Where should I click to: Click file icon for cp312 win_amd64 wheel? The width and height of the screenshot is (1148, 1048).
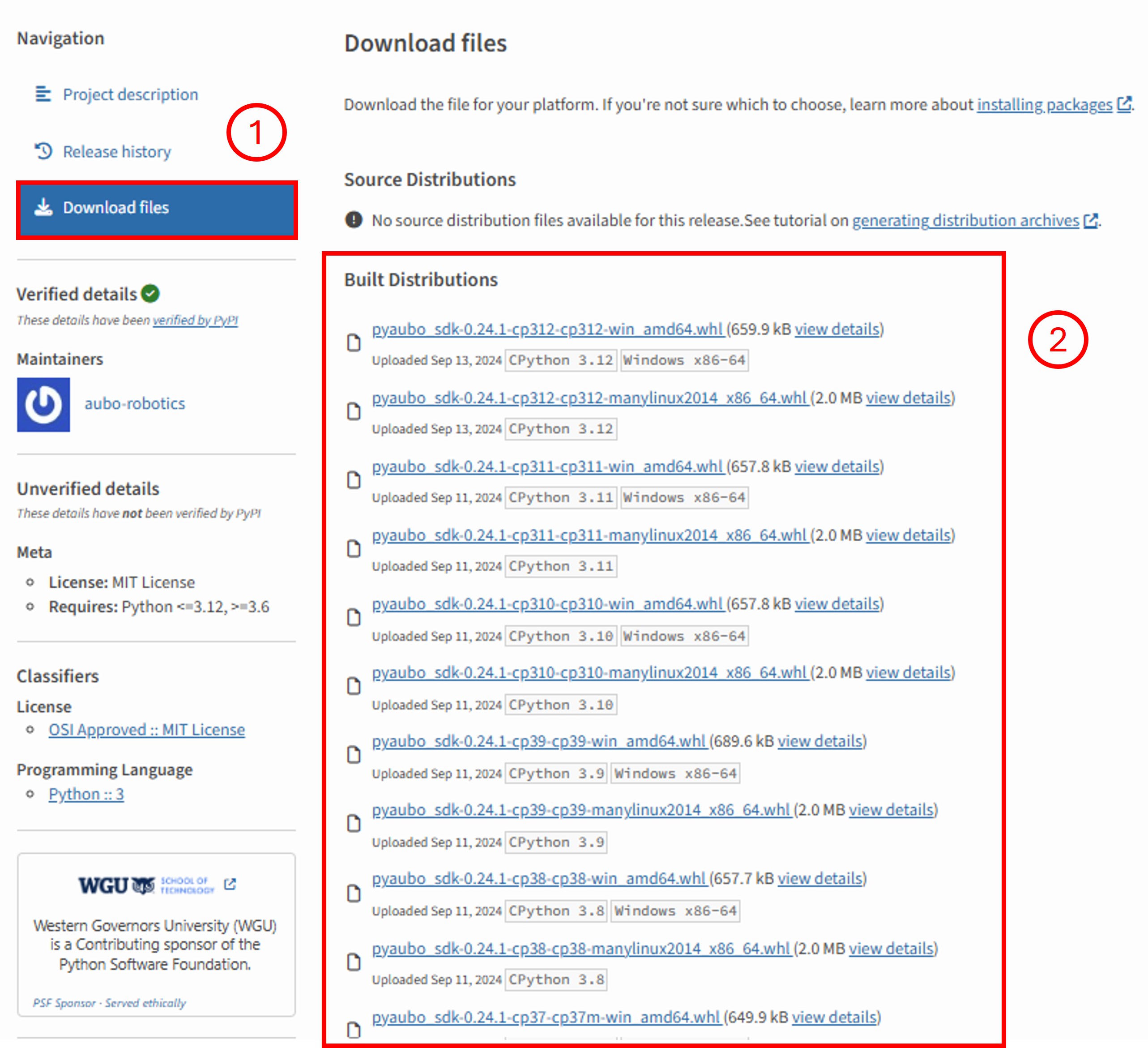click(x=354, y=343)
